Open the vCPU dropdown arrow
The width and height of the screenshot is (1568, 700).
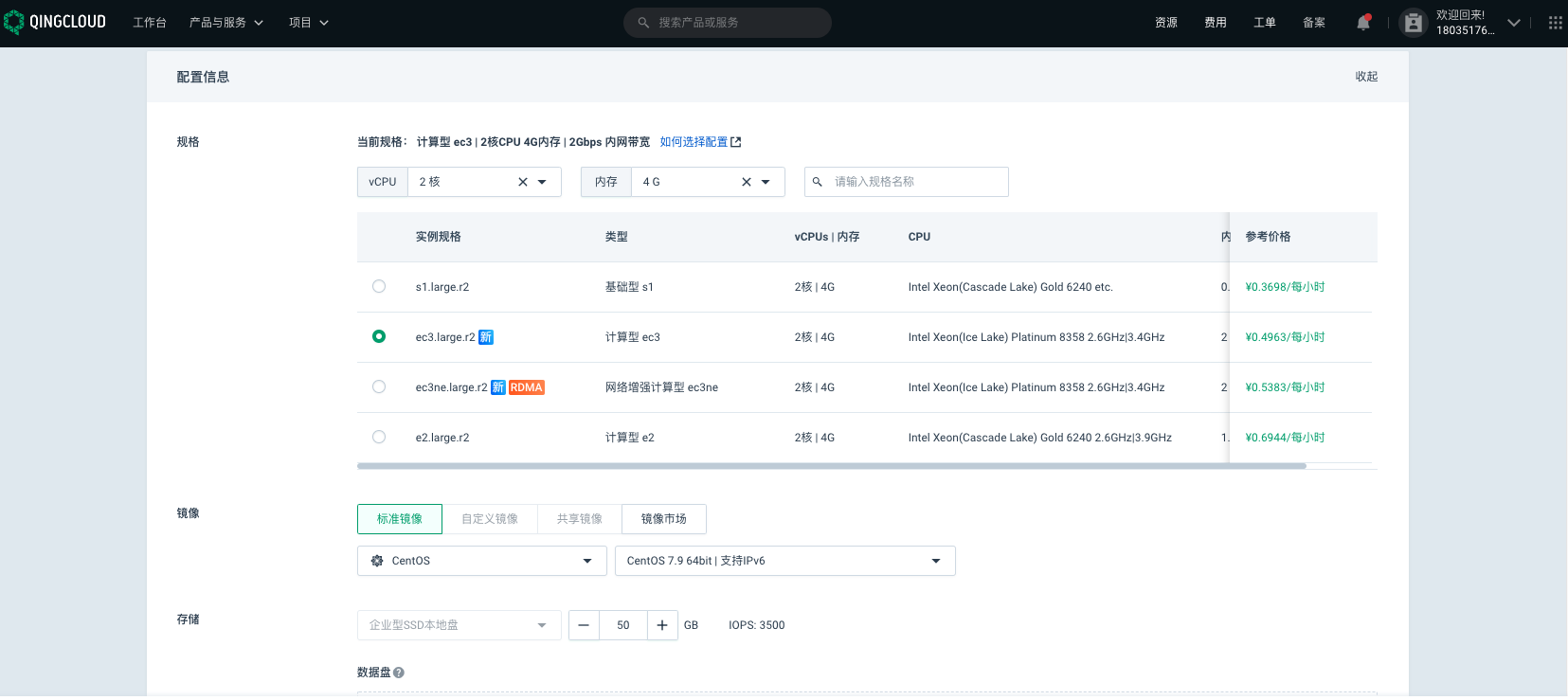(x=542, y=182)
